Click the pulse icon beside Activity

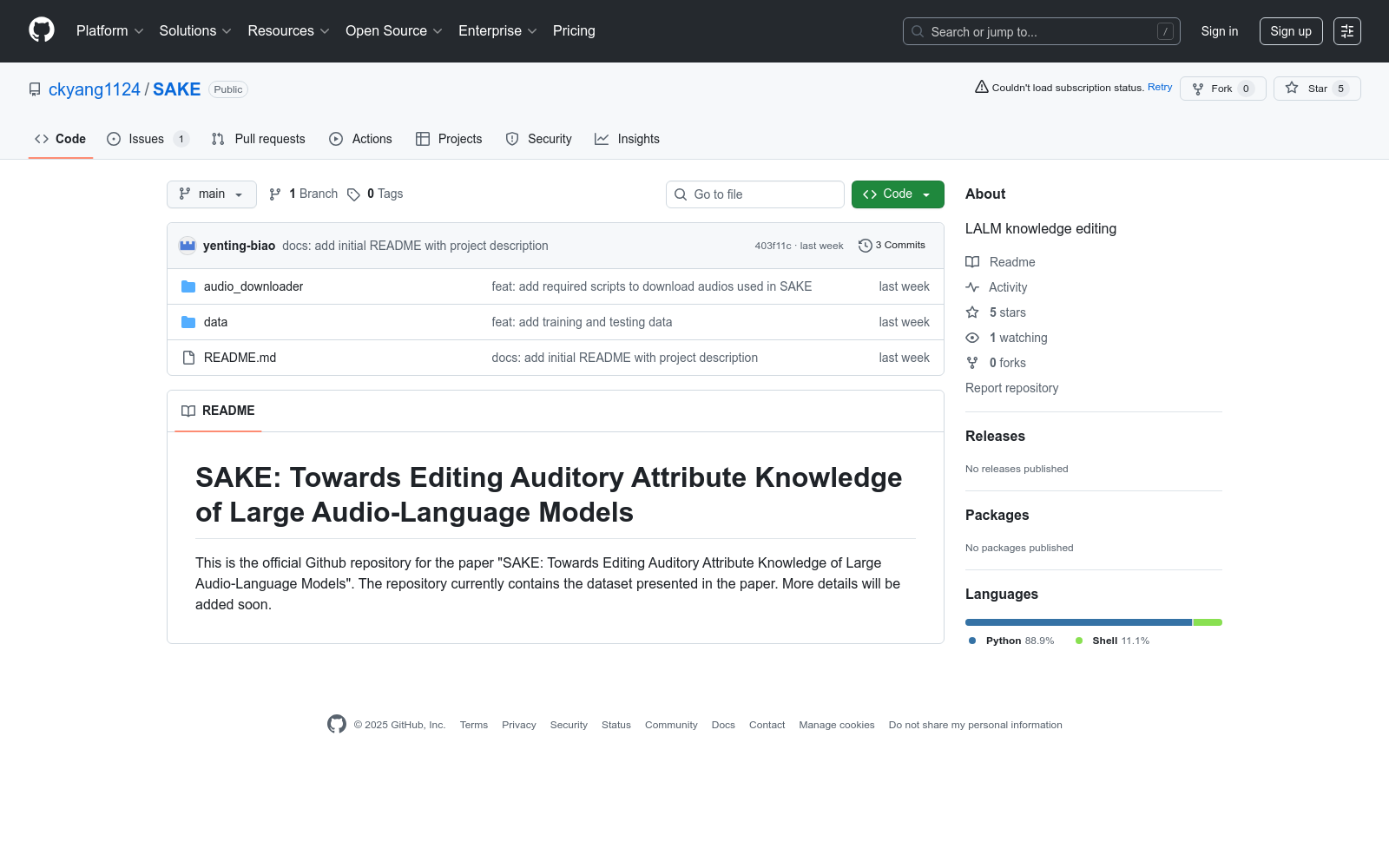click(x=972, y=287)
